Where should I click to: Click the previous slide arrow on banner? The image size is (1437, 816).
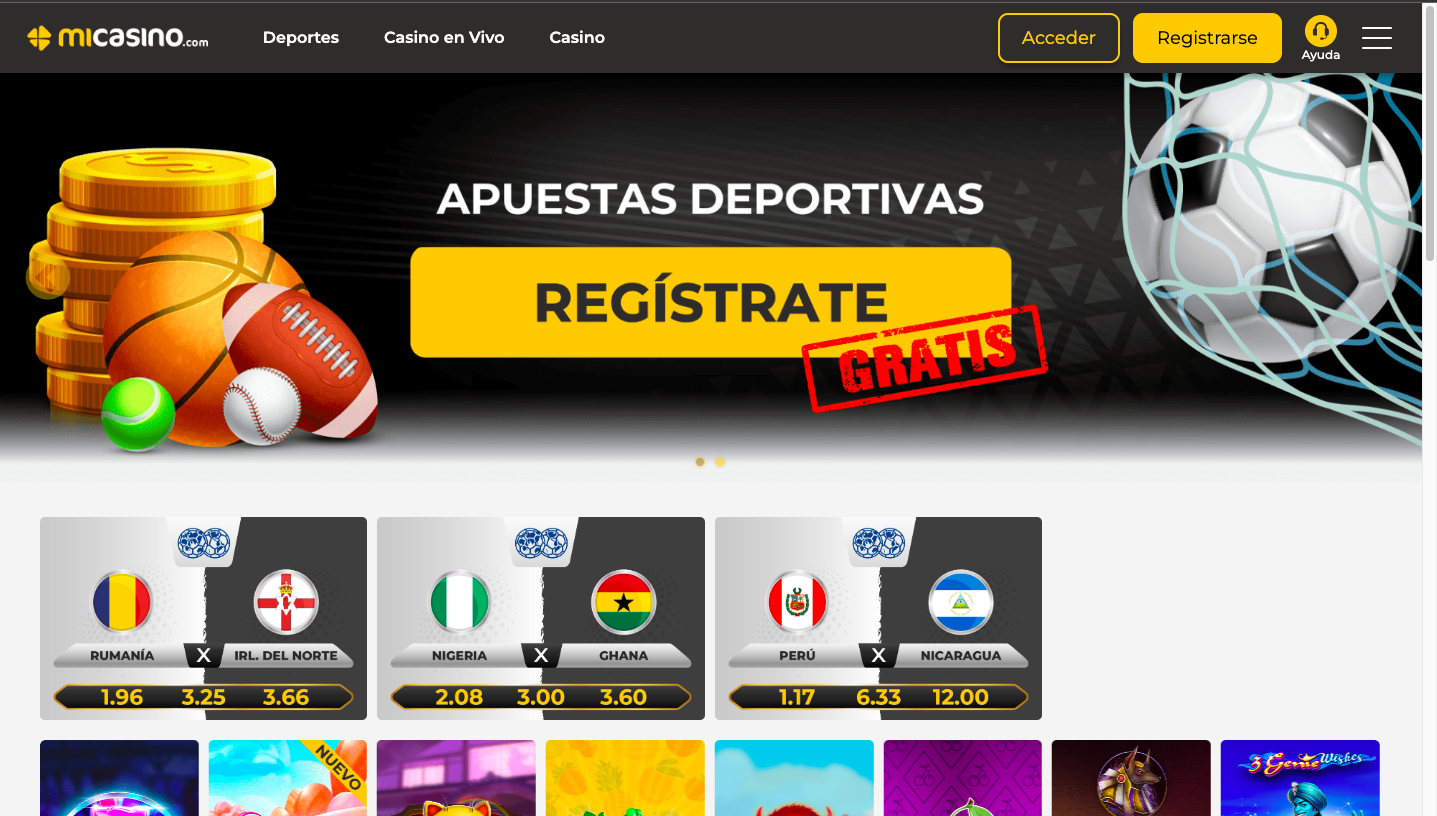[x=47, y=277]
